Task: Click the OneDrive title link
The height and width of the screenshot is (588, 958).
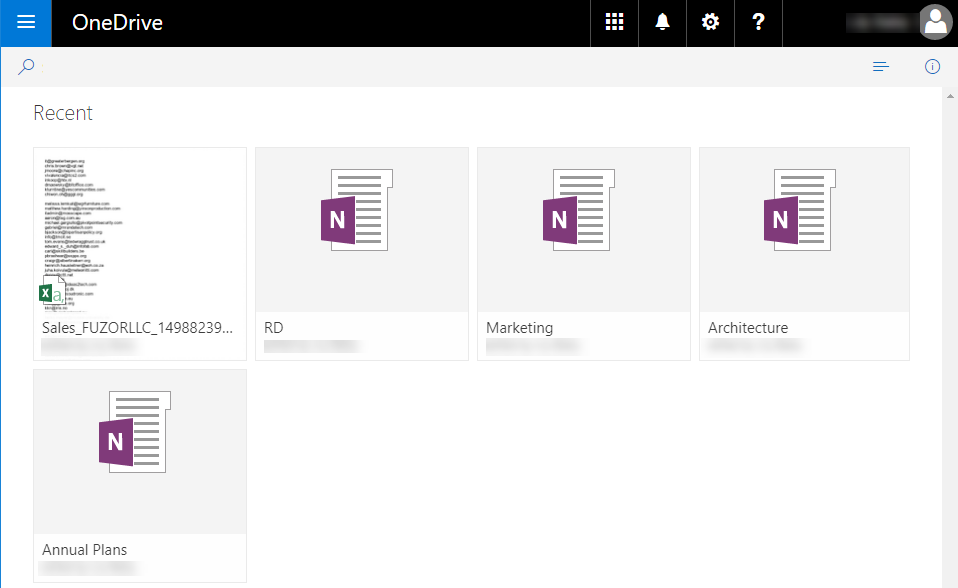Action: point(117,23)
